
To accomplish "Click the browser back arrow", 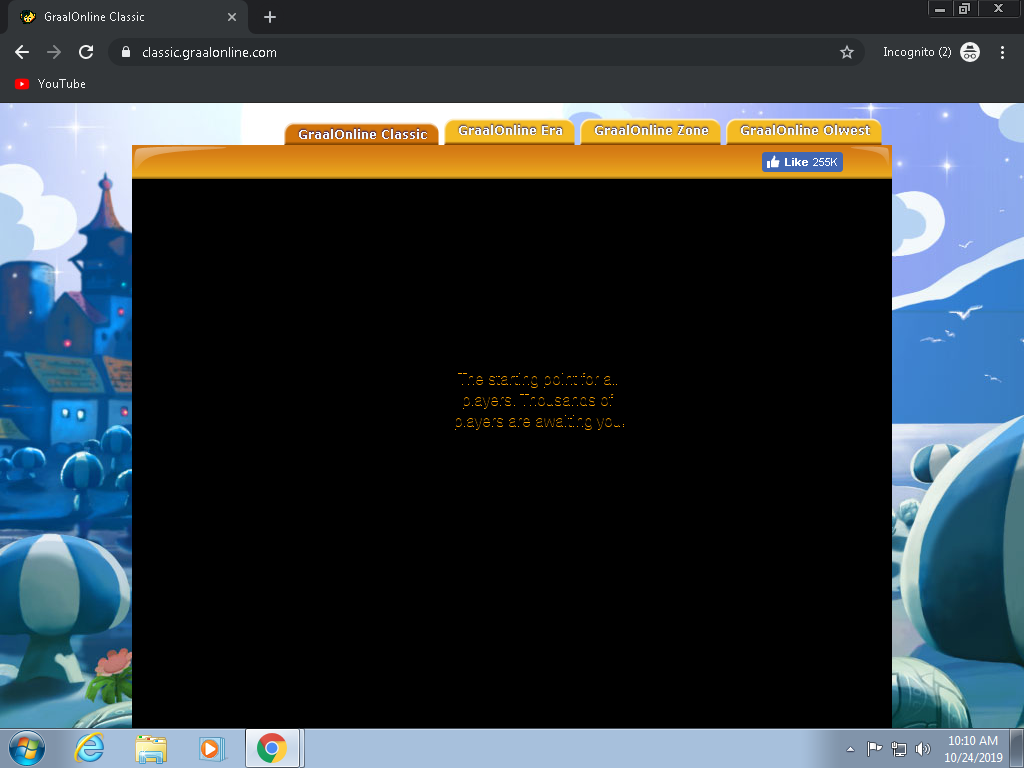I will [x=22, y=52].
